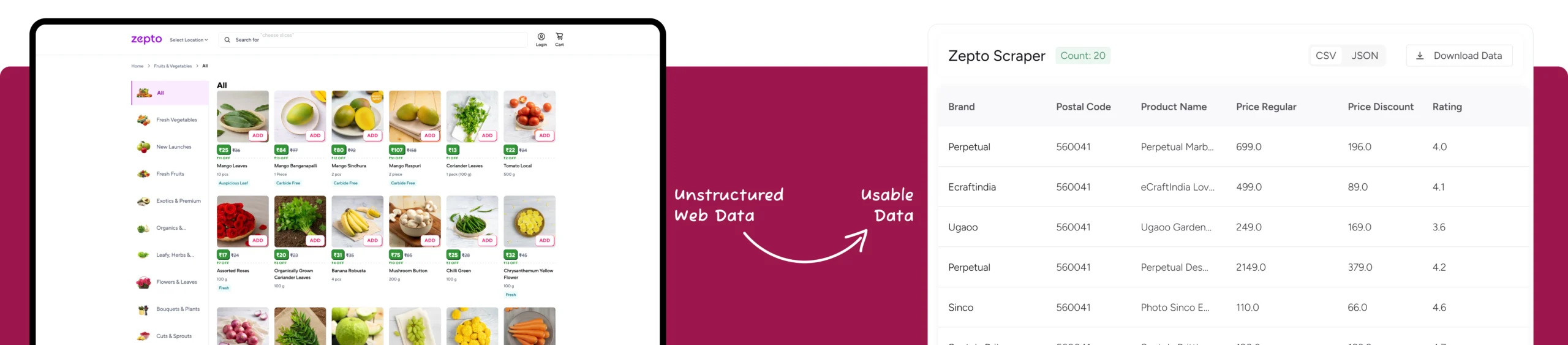The height and width of the screenshot is (345, 1568).
Task: Select Fresh Vegetables category icon
Action: 143,120
